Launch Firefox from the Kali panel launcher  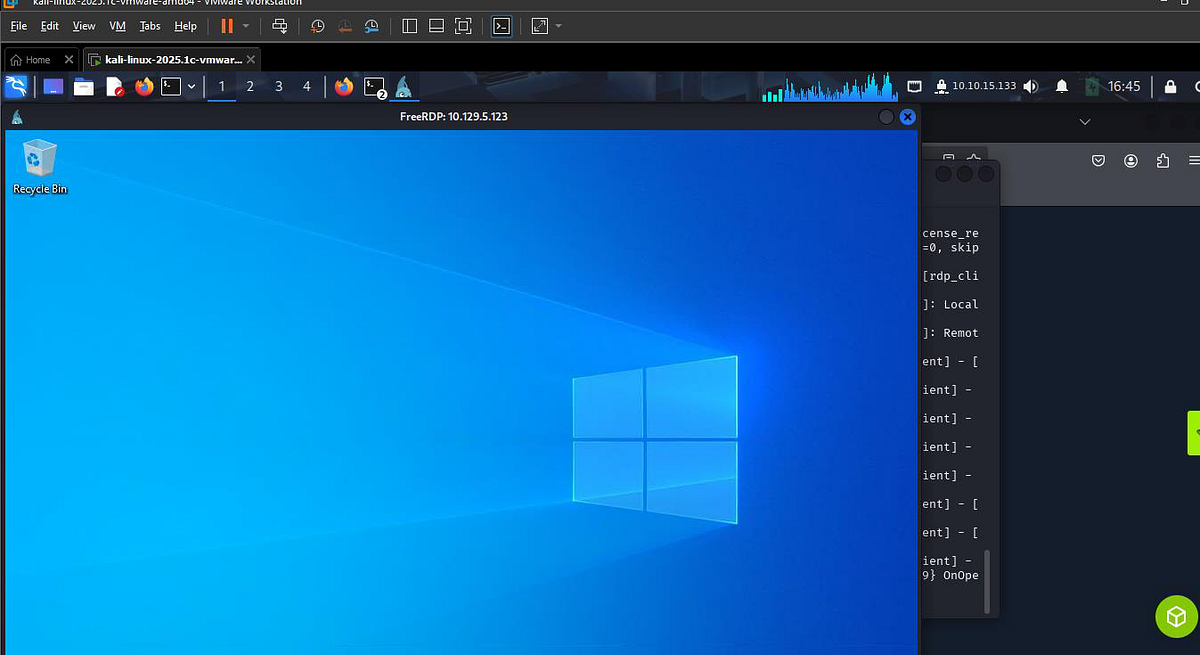tap(143, 87)
